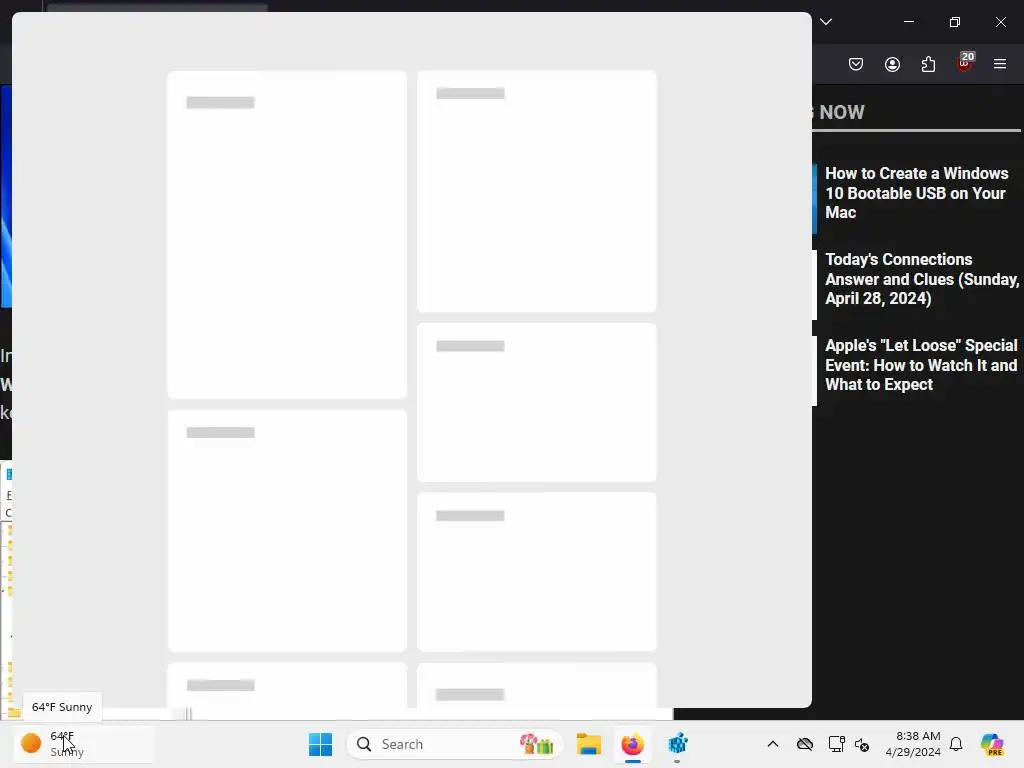This screenshot has height=768, width=1024.
Task: Switch to Firefox in the taskbar
Action: (632, 744)
